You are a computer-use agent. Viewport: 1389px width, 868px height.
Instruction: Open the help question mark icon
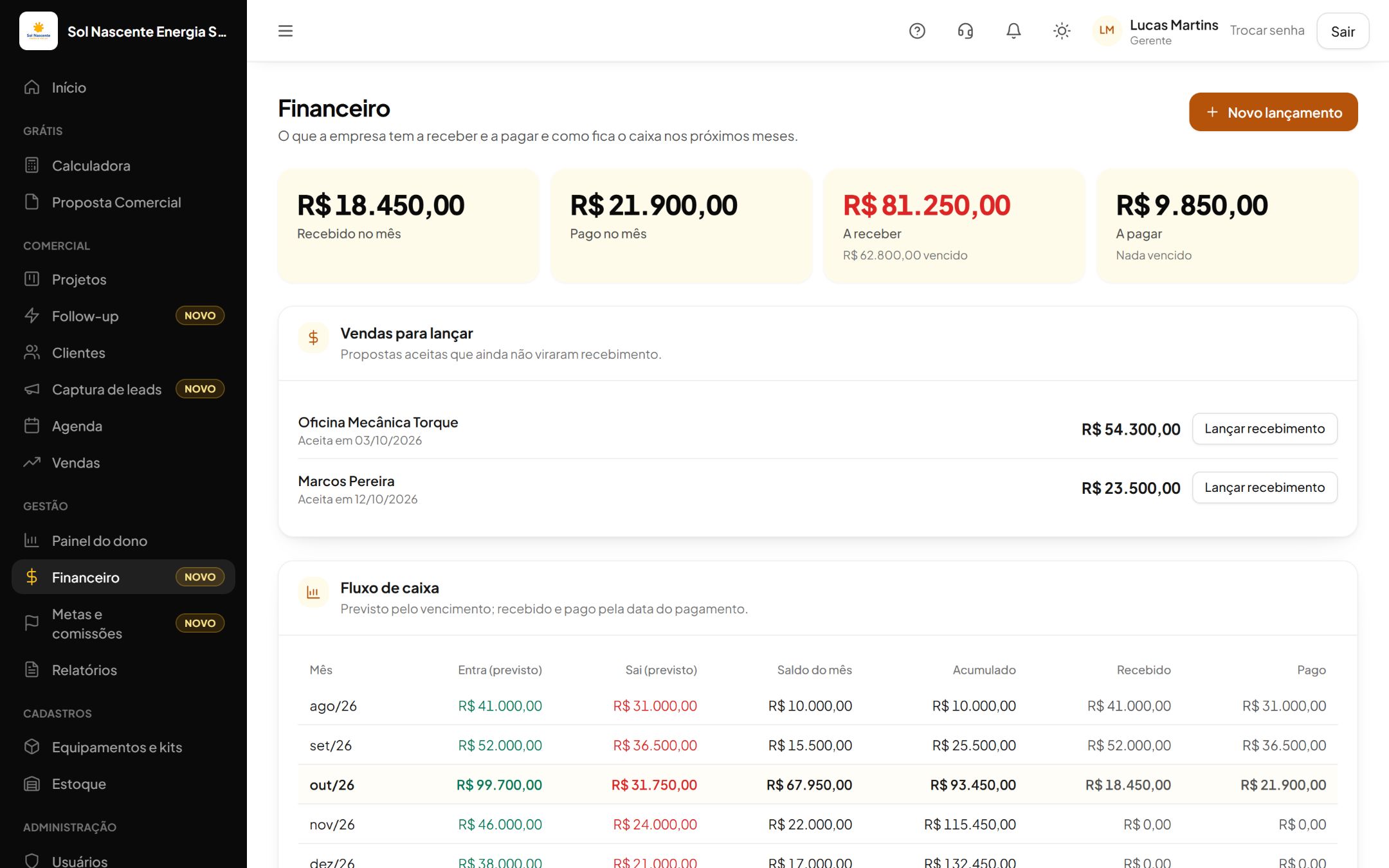[917, 31]
